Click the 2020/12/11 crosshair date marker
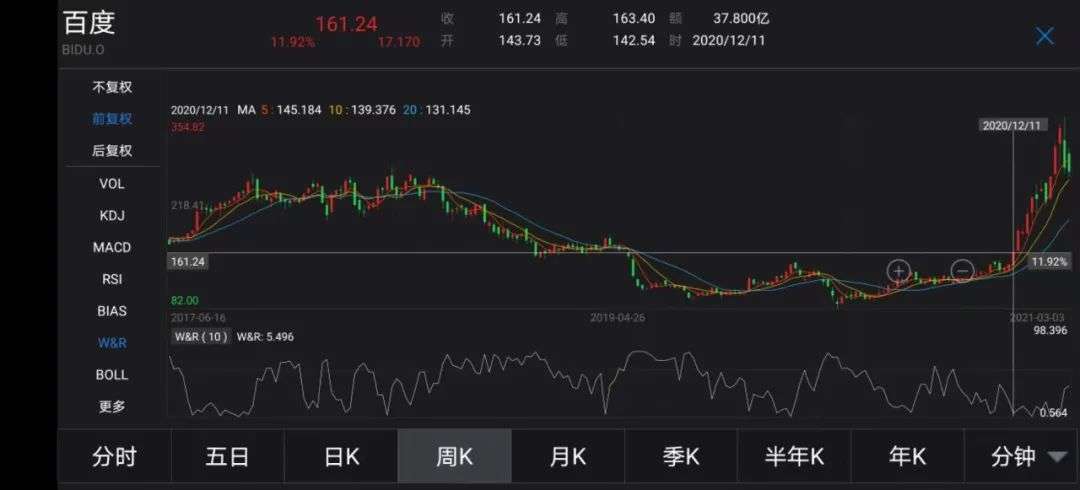 click(x=1012, y=126)
